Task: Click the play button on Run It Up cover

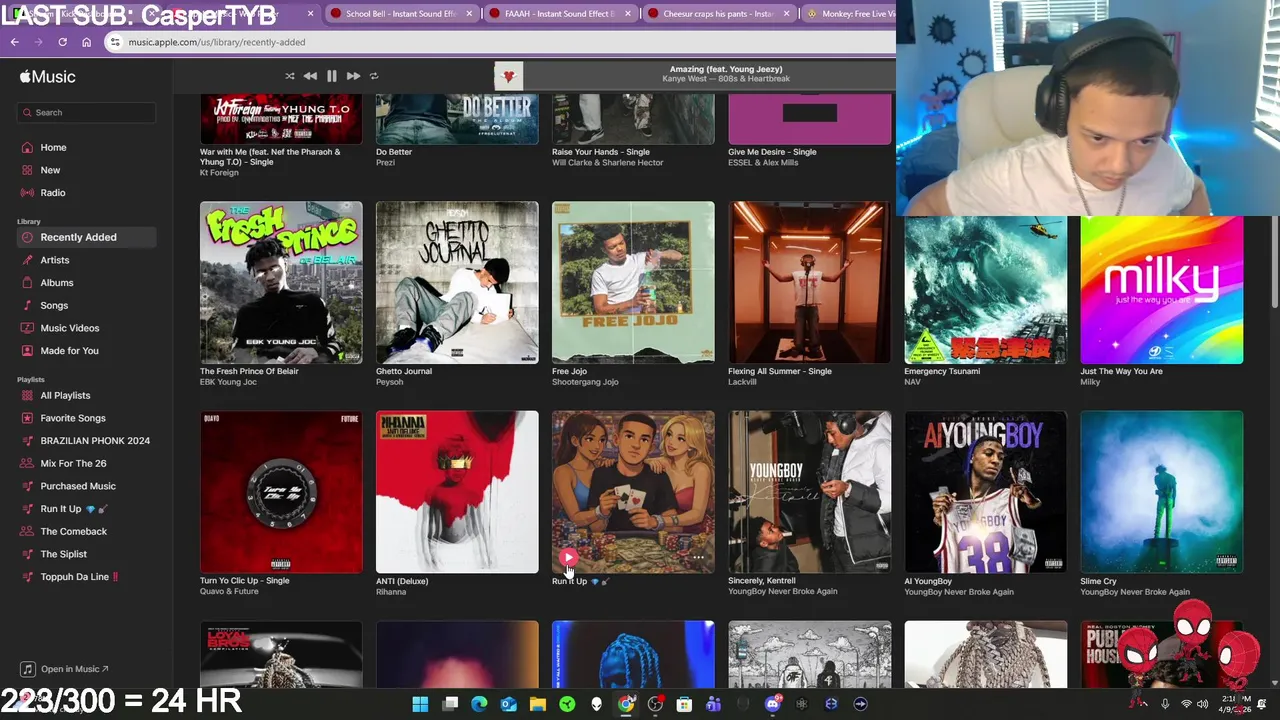Action: point(568,557)
